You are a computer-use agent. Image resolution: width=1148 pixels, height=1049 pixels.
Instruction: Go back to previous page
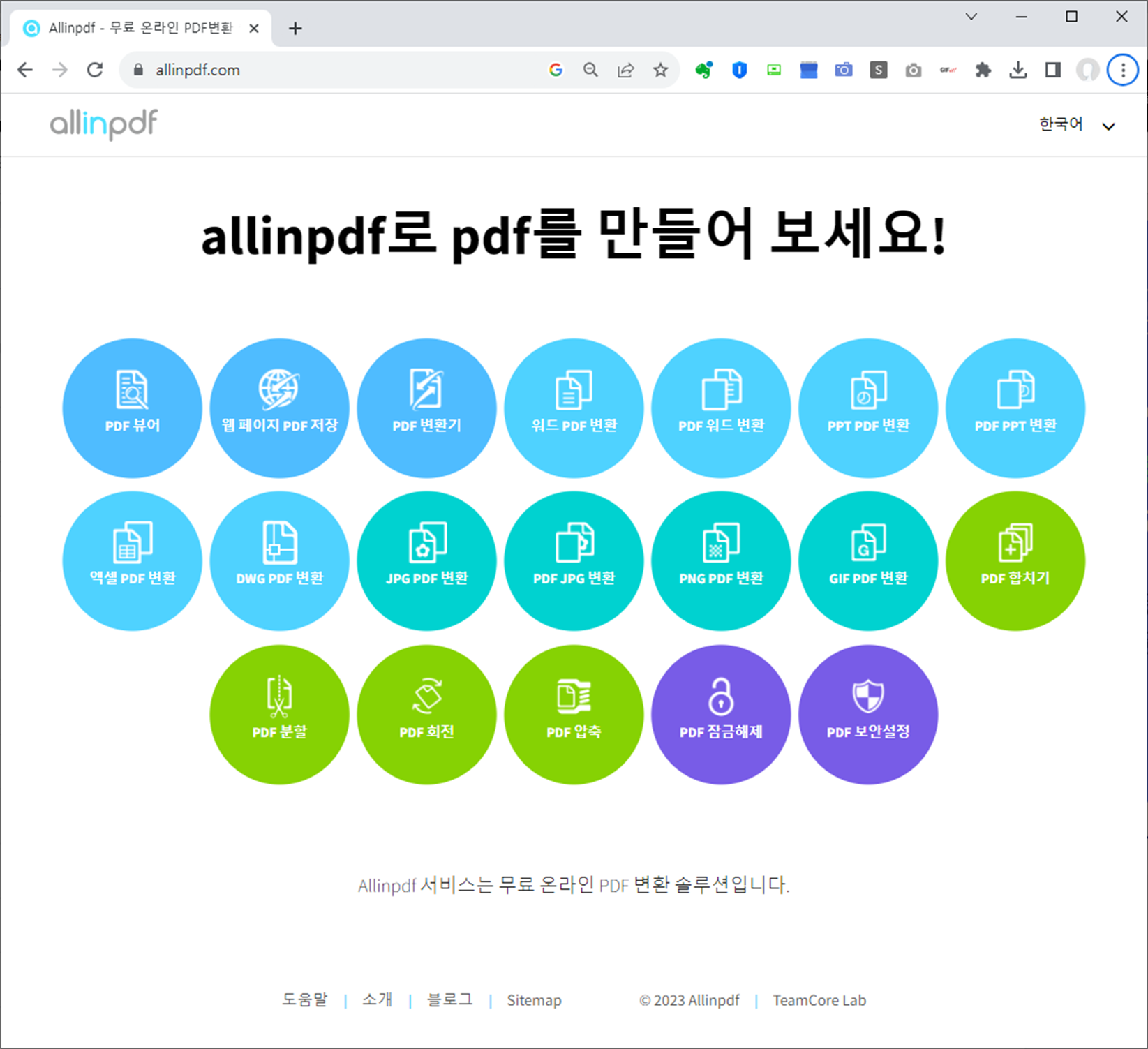coord(25,70)
